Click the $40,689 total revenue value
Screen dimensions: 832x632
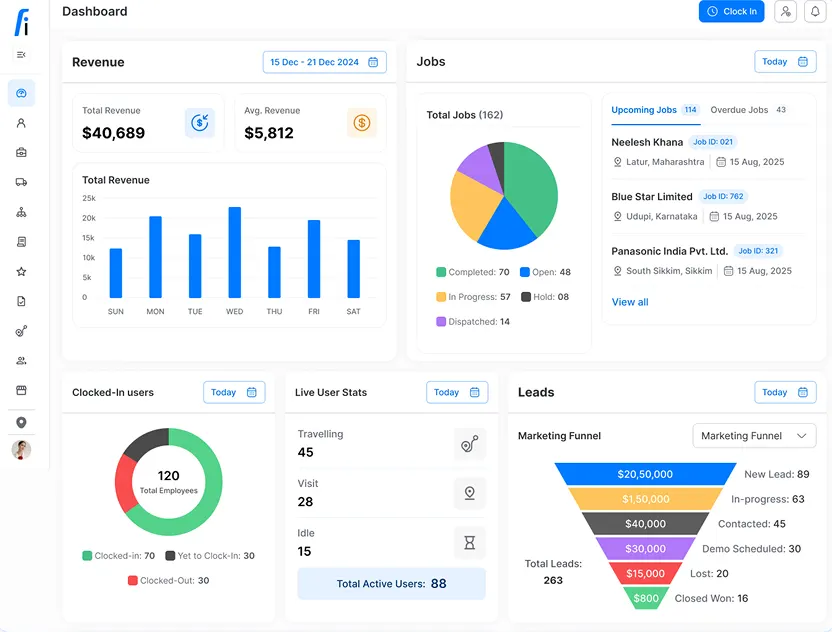[x=114, y=133]
